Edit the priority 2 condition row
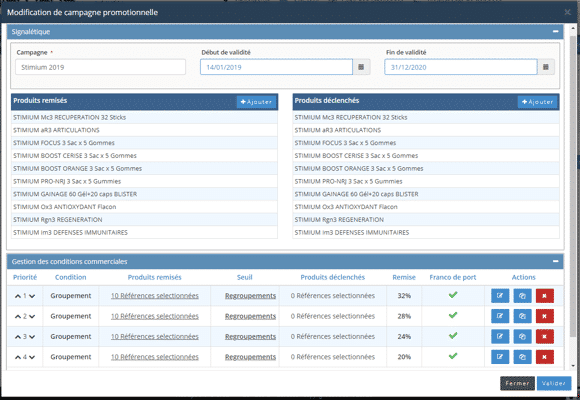The image size is (580, 400). (x=500, y=316)
